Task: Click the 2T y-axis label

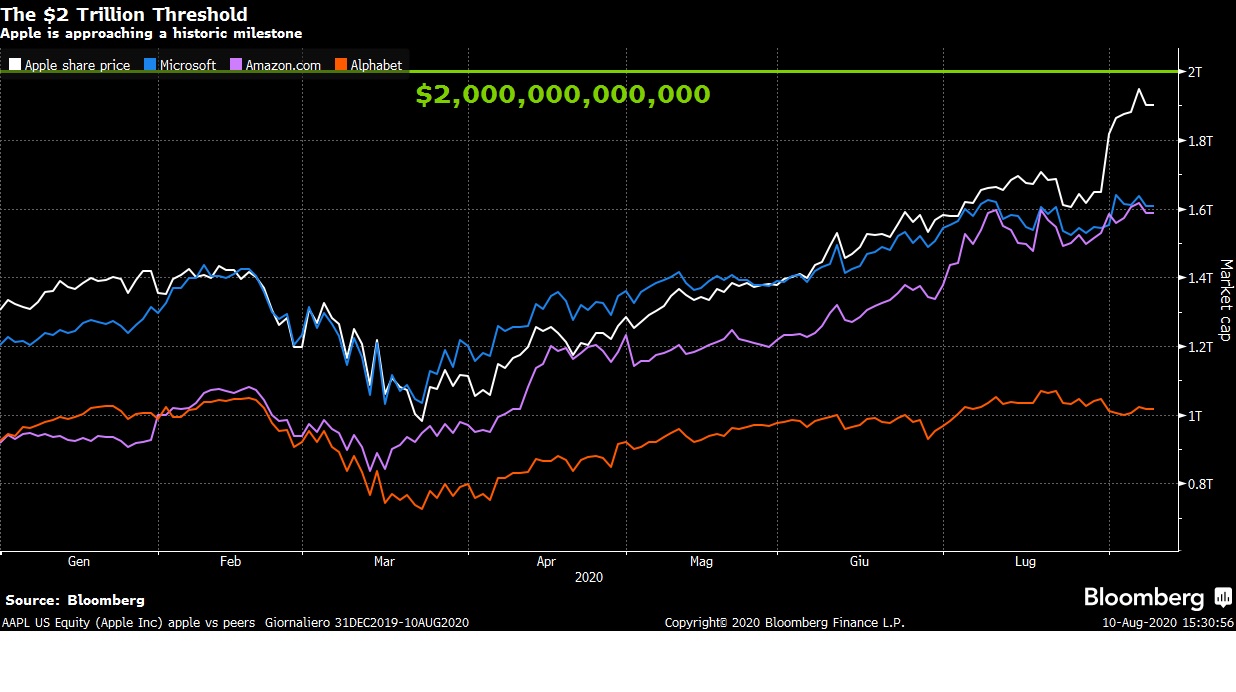Action: [x=1194, y=71]
